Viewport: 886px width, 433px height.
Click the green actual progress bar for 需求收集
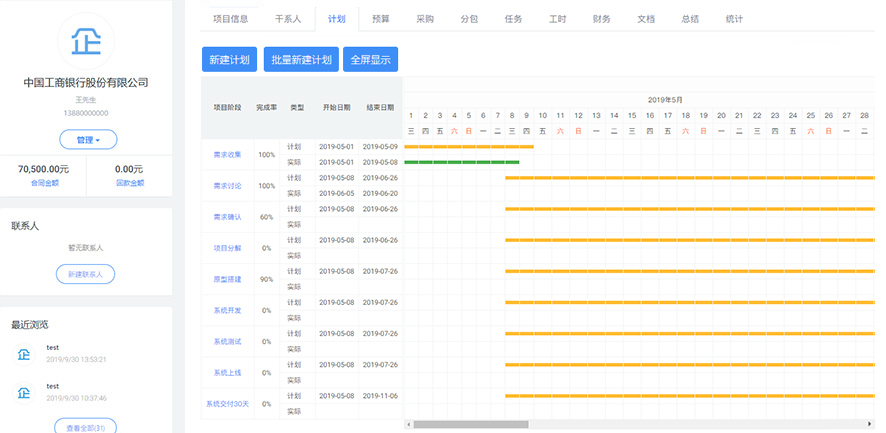click(462, 162)
